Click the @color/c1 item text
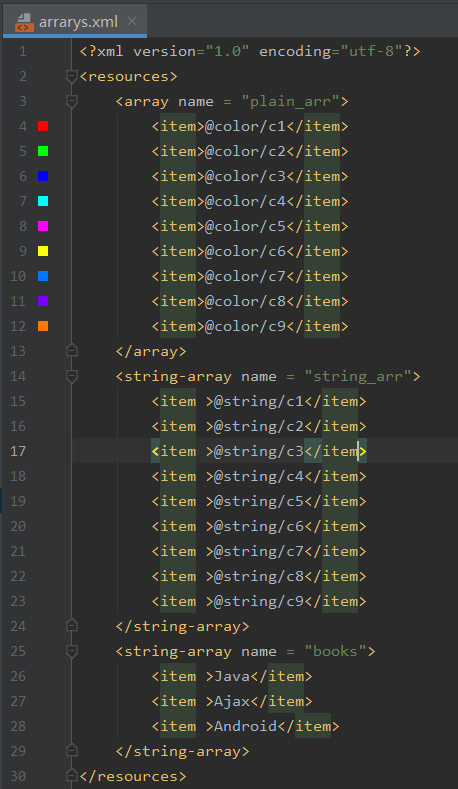Screen dimensions: 458x789 pos(246,126)
